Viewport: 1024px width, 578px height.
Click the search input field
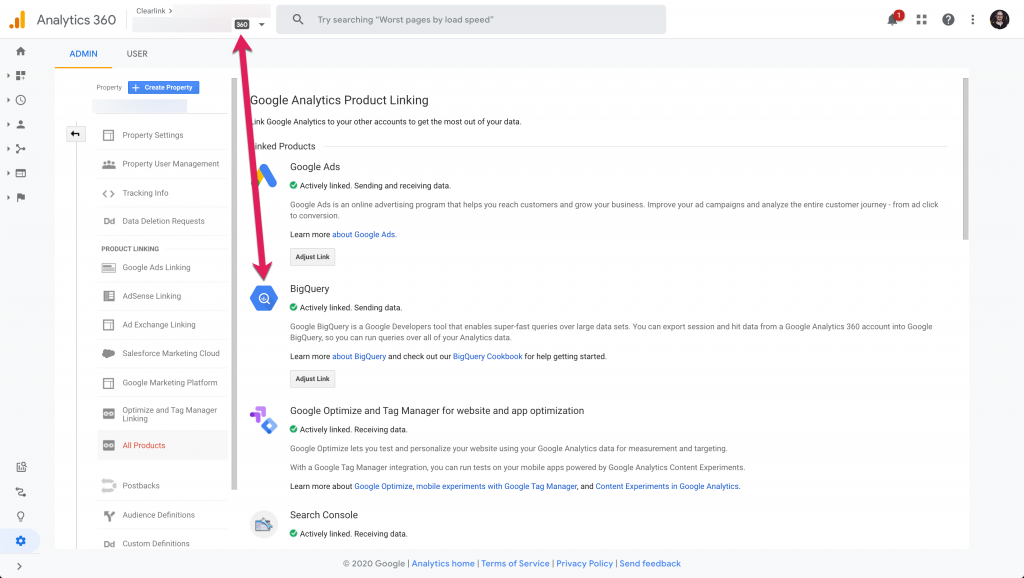471,20
